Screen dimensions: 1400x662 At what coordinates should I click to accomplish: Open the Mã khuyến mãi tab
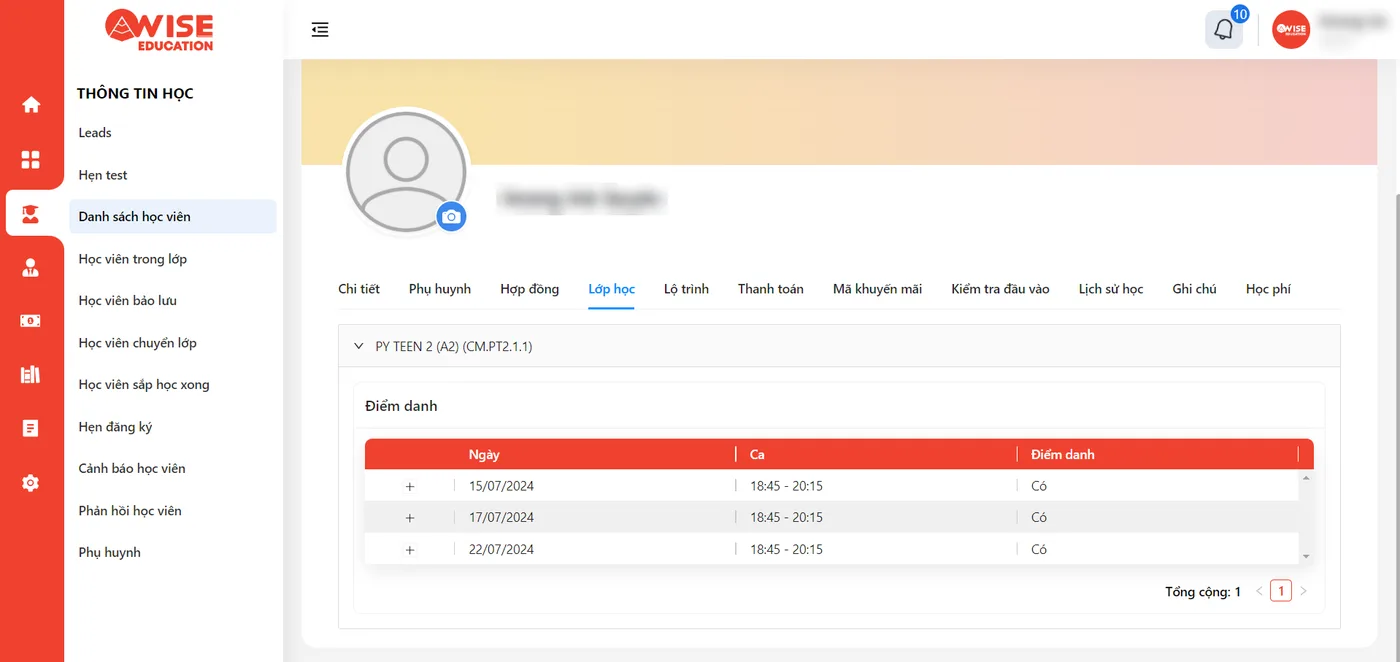coord(877,289)
